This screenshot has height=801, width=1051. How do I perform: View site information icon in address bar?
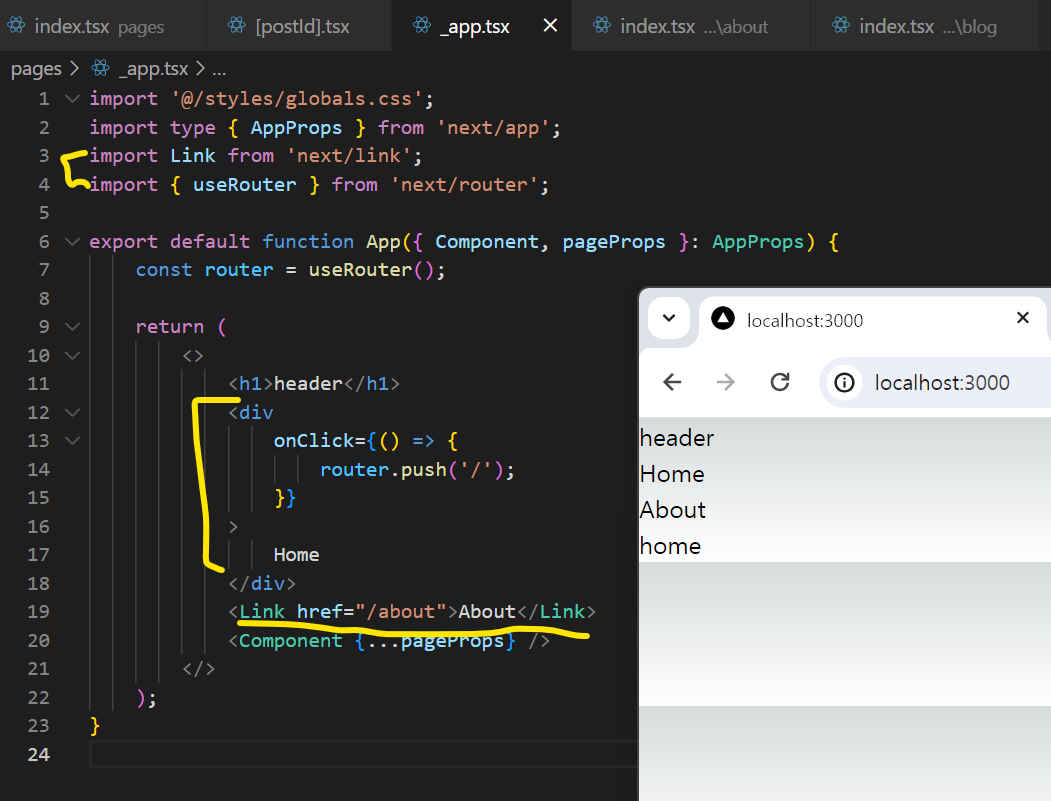click(x=844, y=383)
